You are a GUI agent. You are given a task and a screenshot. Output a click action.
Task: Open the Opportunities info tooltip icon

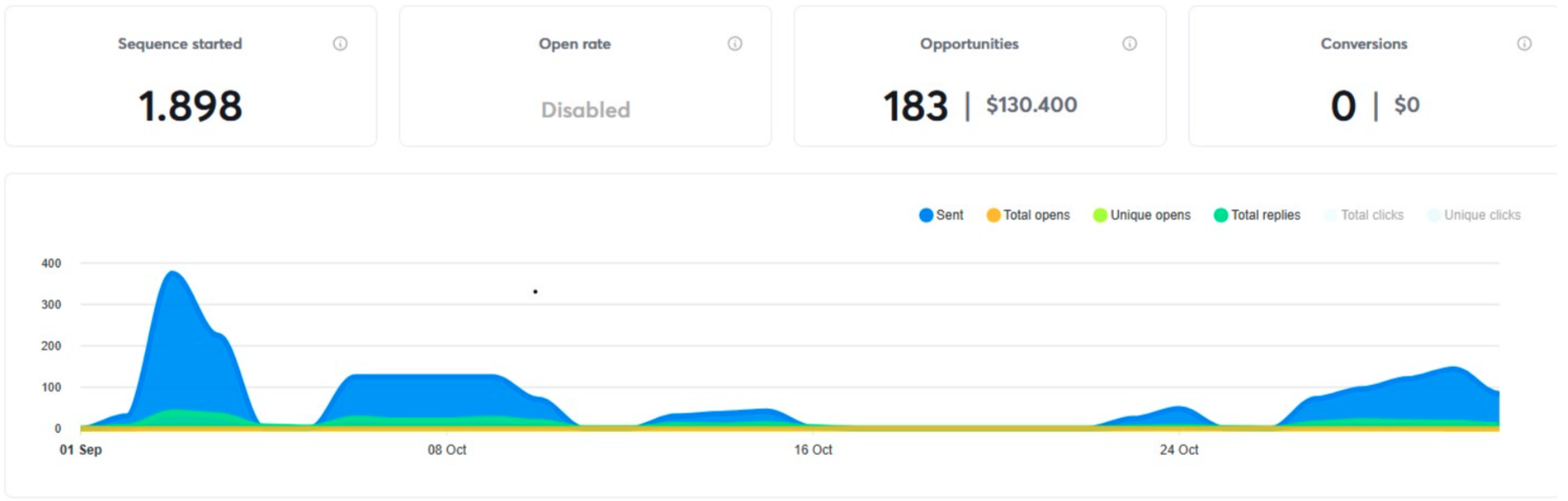(x=1130, y=43)
